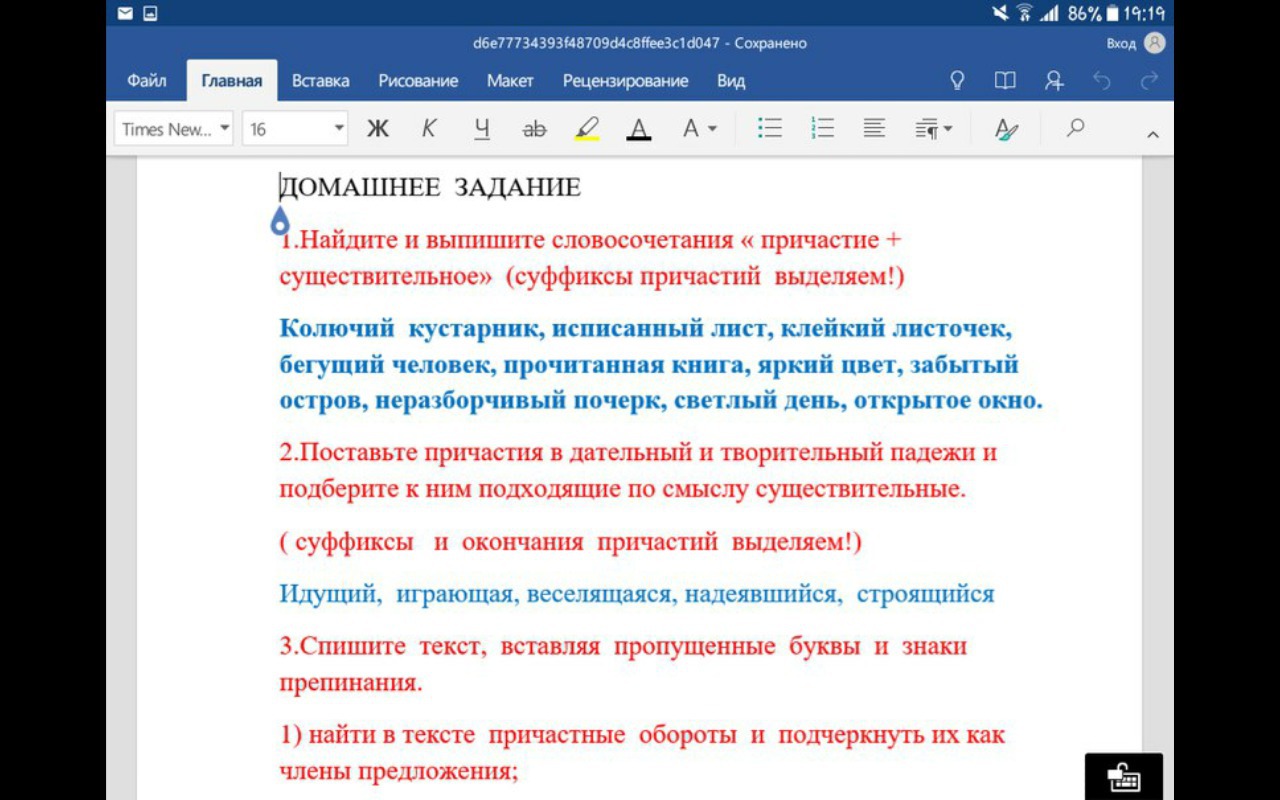Open text formatting options dropdown (A)
Viewport: 1280px width, 800px height.
(x=699, y=129)
